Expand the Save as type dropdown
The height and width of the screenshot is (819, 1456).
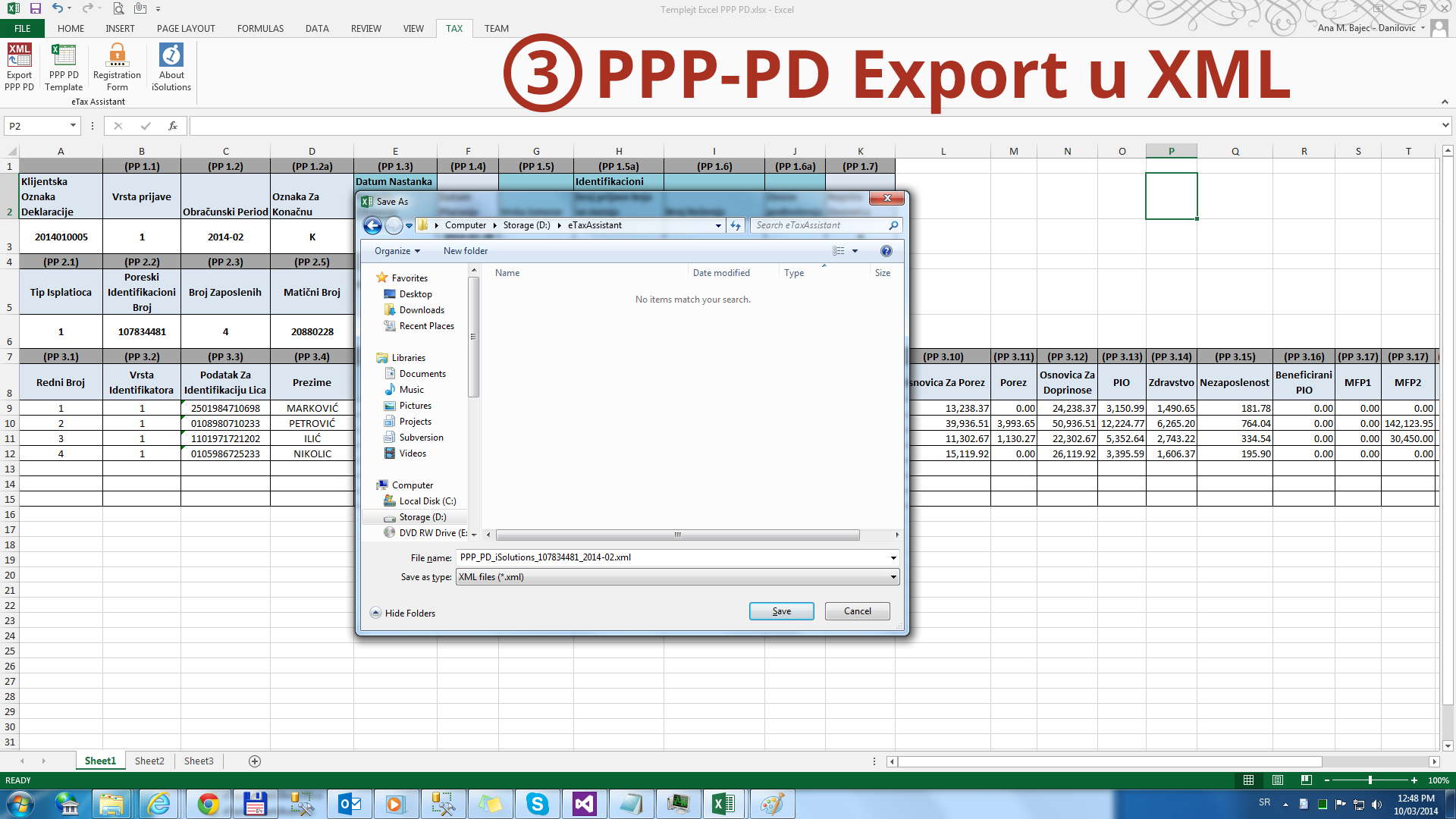point(893,577)
